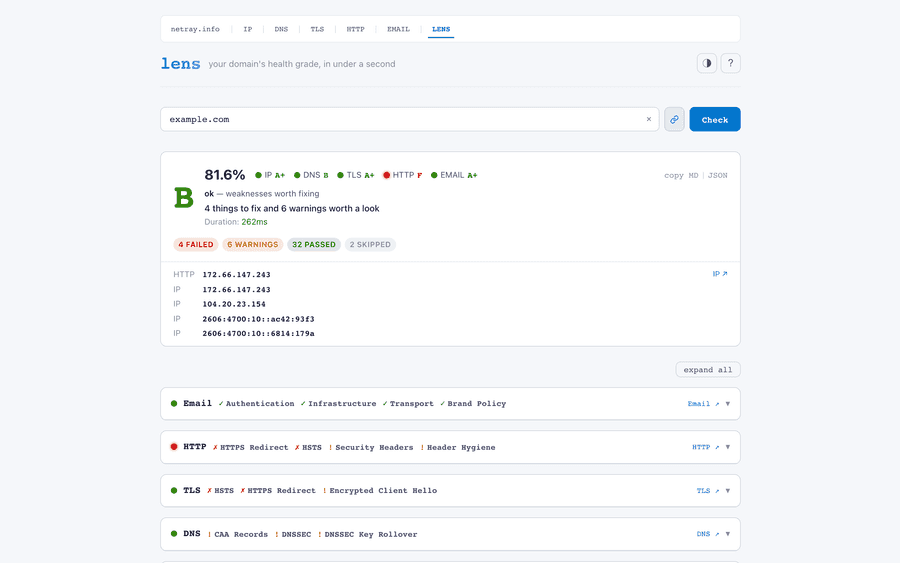900x563 pixels.
Task: Open DNS tool external link
Action: click(707, 534)
